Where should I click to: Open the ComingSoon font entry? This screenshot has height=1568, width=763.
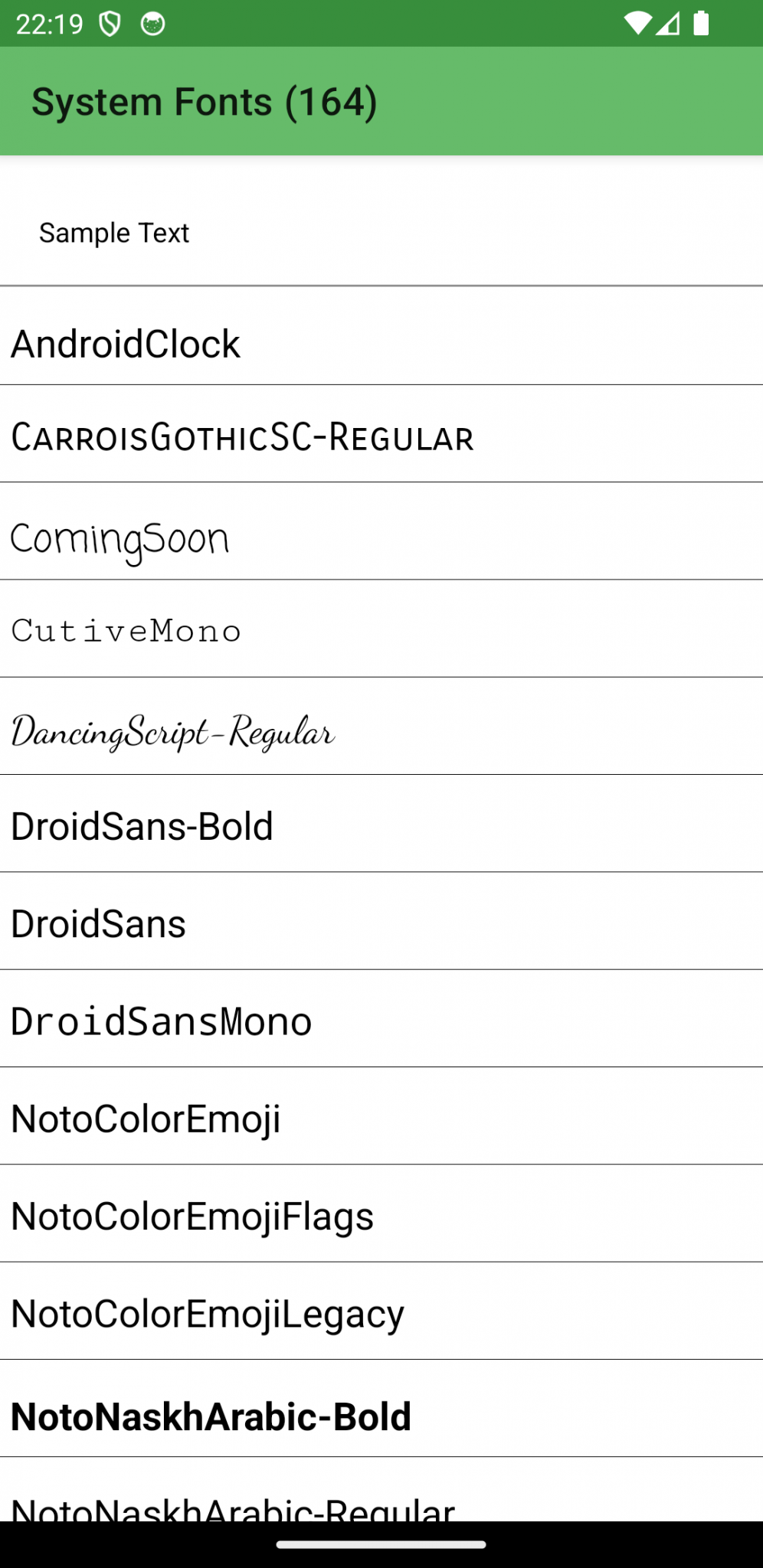(x=306, y=537)
